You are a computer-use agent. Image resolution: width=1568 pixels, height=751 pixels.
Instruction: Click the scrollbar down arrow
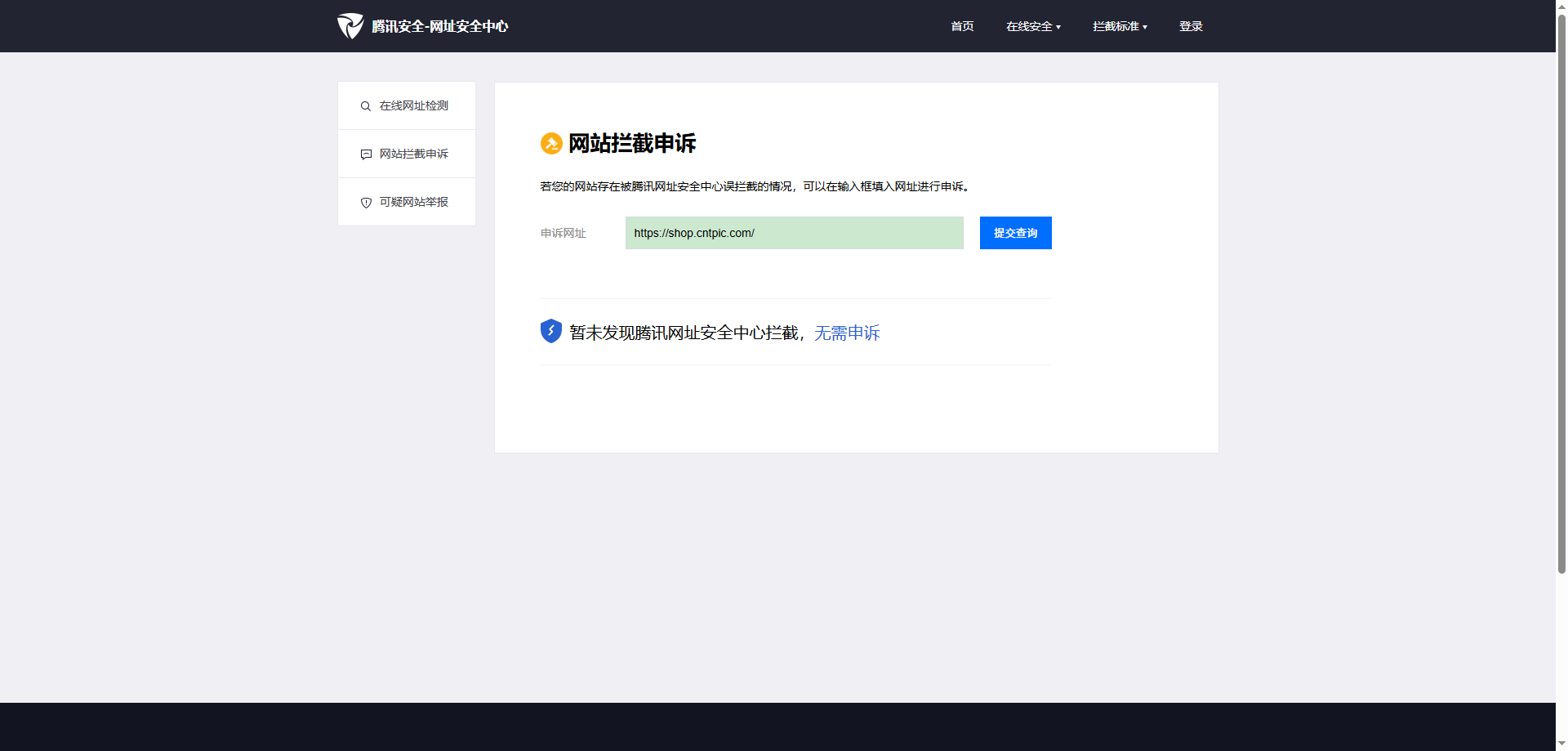tap(1561, 744)
